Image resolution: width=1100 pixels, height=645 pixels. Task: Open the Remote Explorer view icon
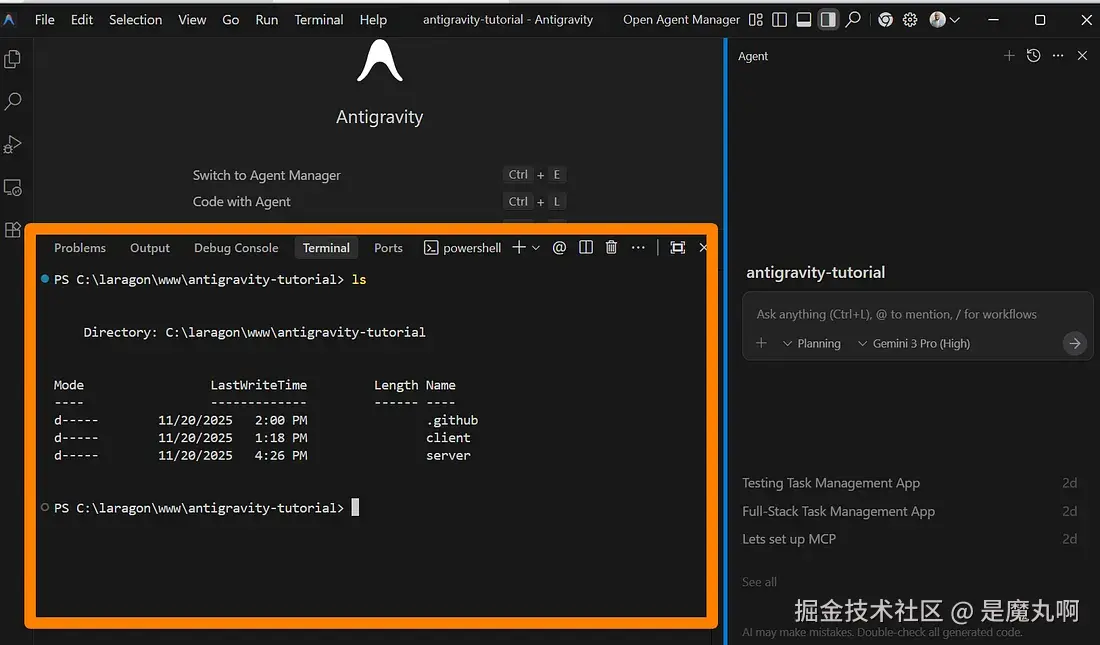point(13,188)
